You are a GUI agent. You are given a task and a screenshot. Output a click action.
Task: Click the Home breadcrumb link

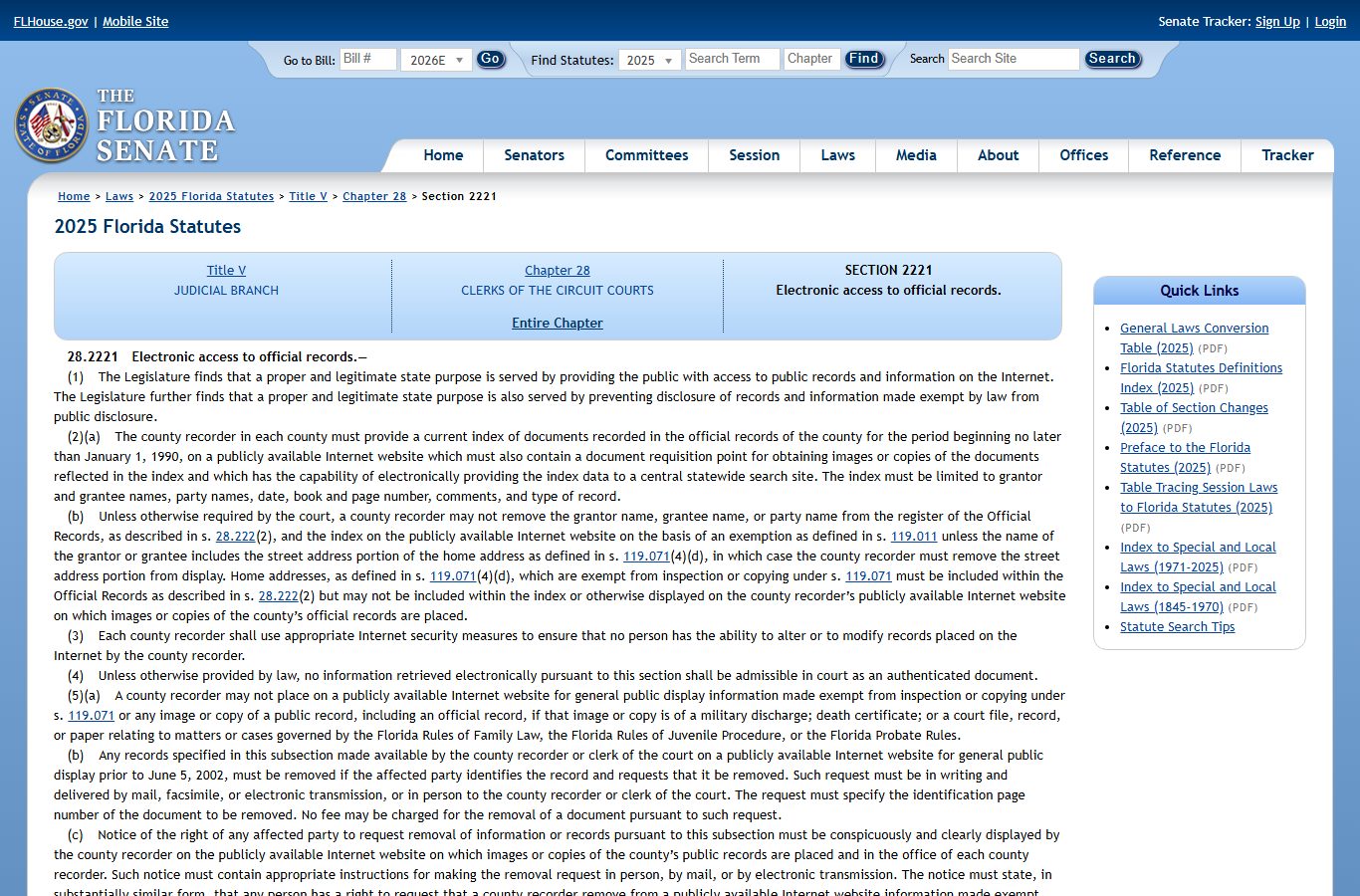pos(74,196)
